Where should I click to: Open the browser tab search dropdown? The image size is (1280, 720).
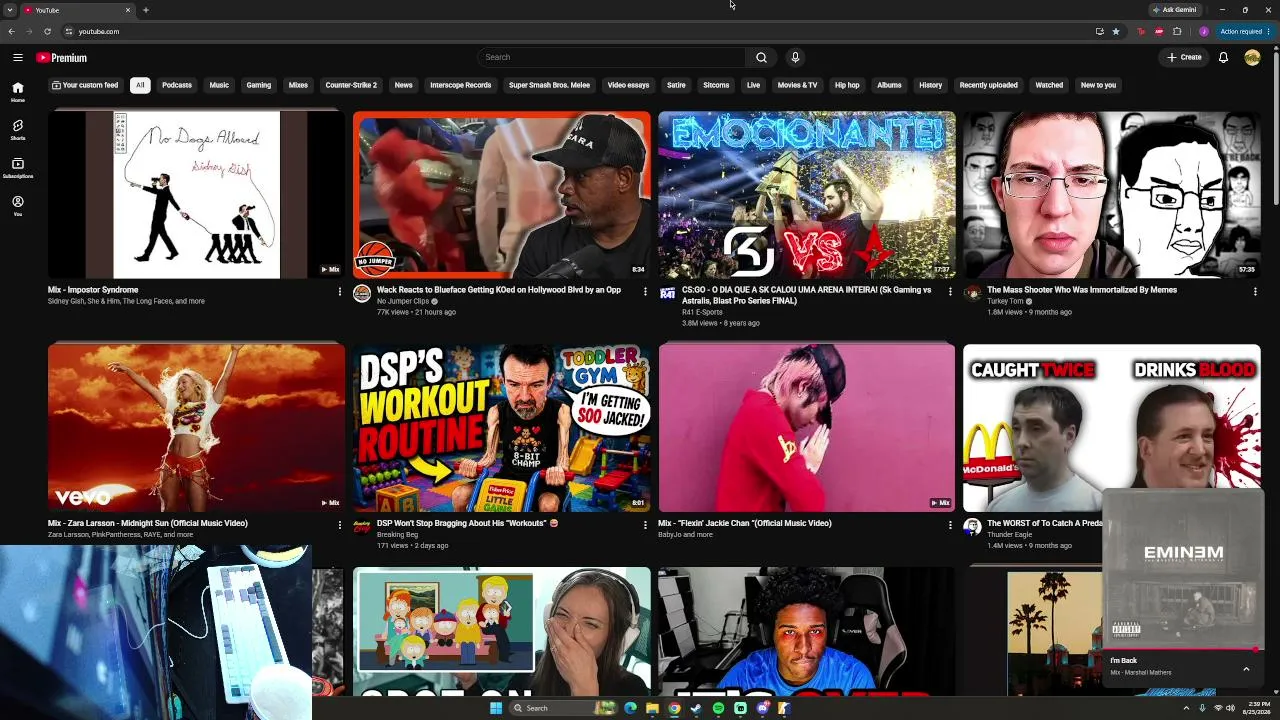[10, 10]
